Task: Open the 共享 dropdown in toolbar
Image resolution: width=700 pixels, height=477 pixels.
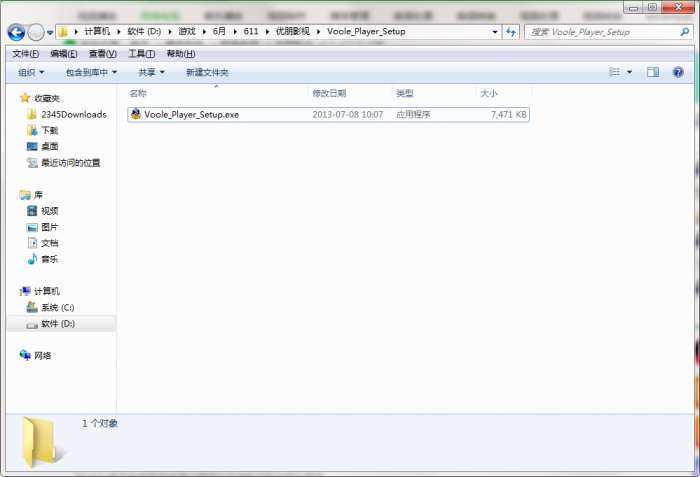Action: (x=151, y=72)
